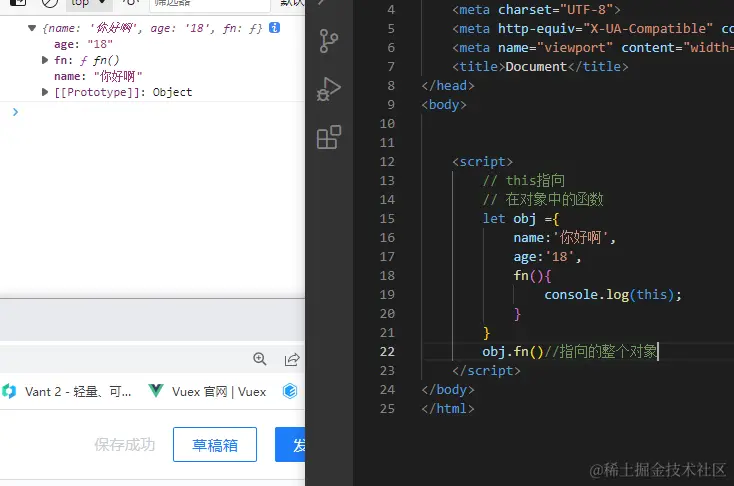Open Run and Debug view
Viewport: 734px width, 486px height.
click(329, 89)
